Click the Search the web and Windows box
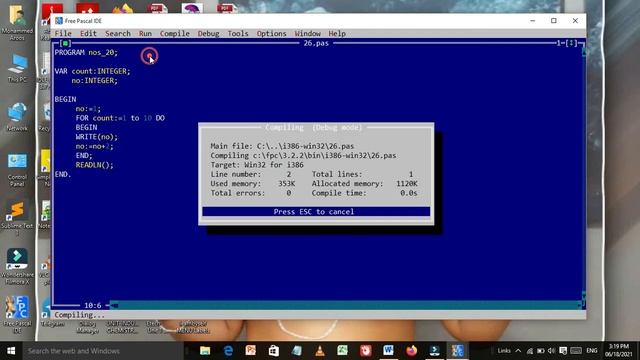Screen dimensions: 640x360 (x=102, y=351)
